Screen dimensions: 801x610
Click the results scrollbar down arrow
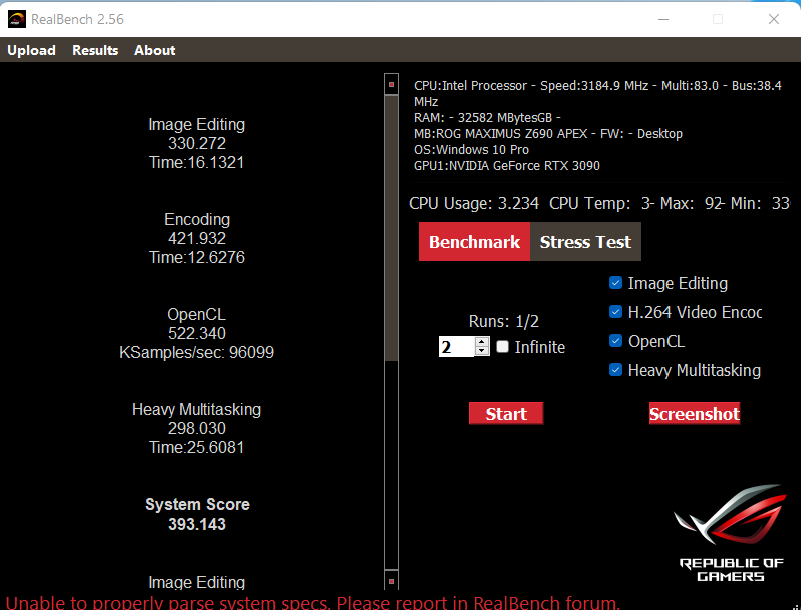391,581
